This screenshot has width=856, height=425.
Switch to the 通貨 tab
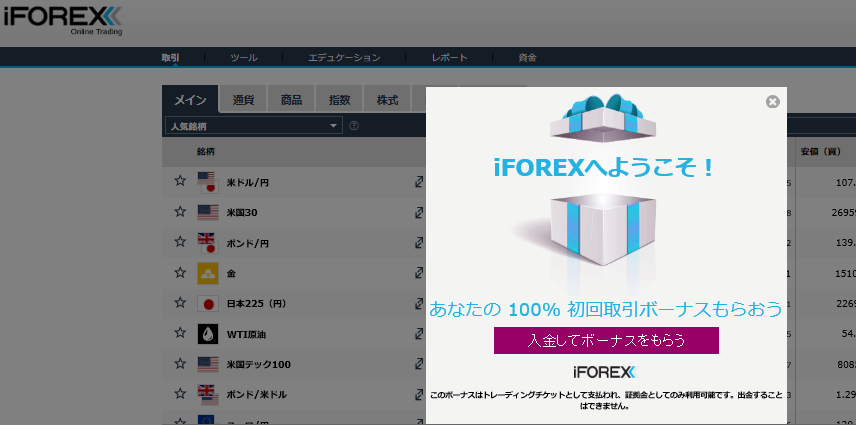click(243, 99)
